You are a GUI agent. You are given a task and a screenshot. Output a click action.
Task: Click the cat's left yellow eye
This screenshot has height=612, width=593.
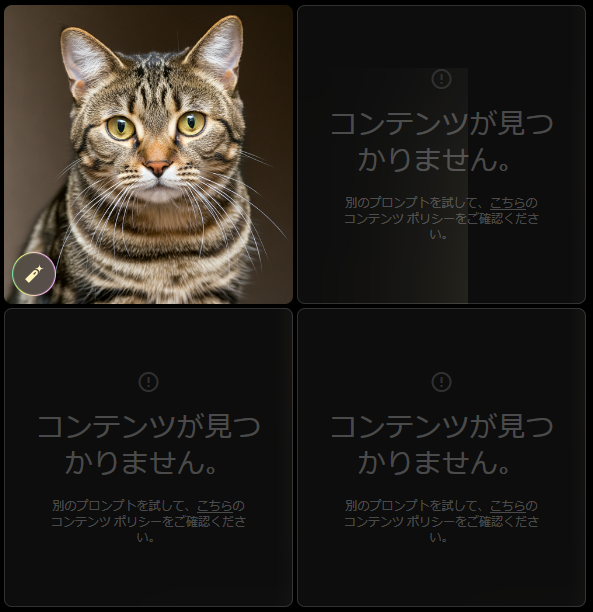(x=121, y=128)
